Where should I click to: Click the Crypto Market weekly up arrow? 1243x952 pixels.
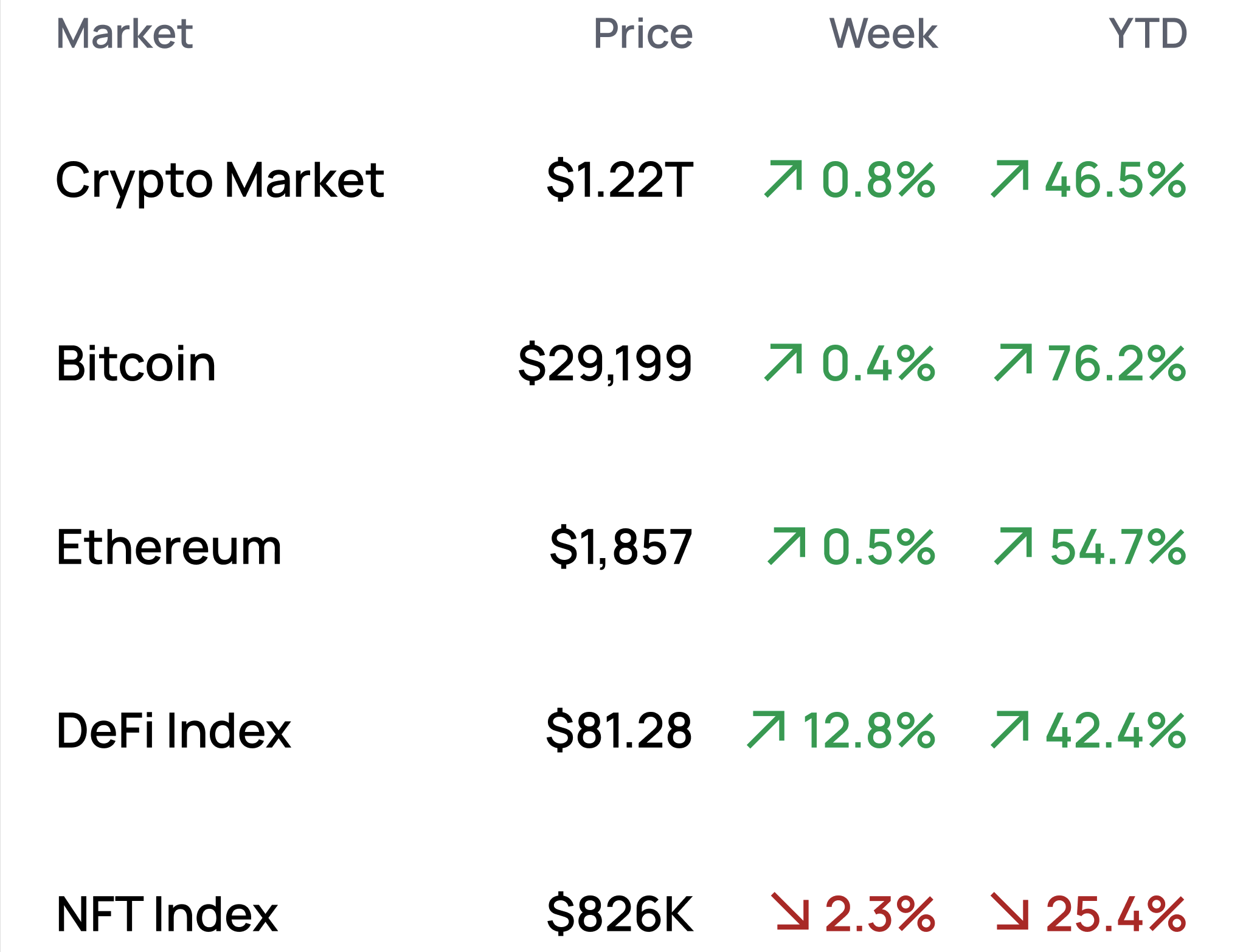click(783, 179)
